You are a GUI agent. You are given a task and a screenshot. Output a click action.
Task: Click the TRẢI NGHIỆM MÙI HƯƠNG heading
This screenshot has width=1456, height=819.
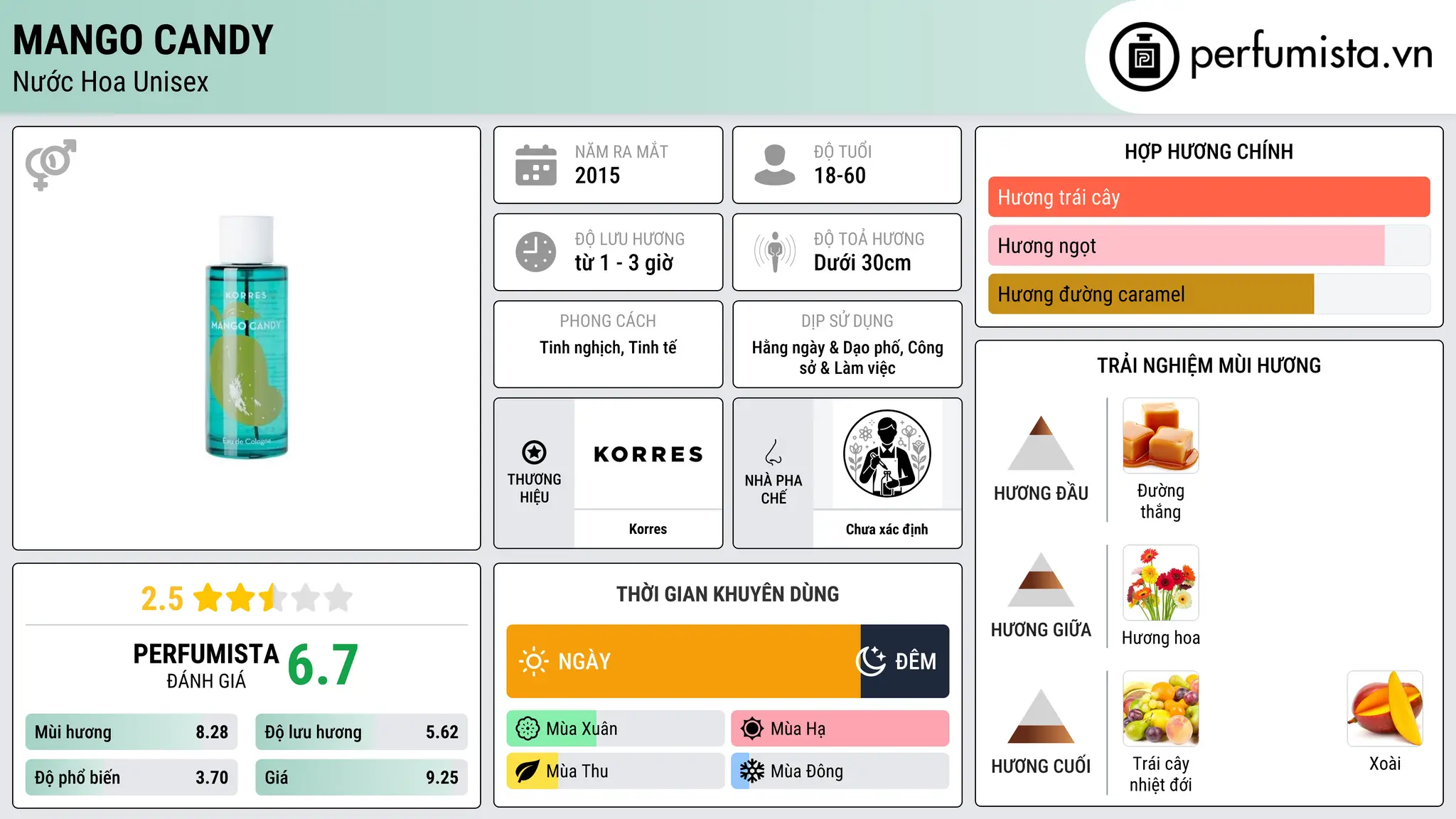click(x=1209, y=365)
